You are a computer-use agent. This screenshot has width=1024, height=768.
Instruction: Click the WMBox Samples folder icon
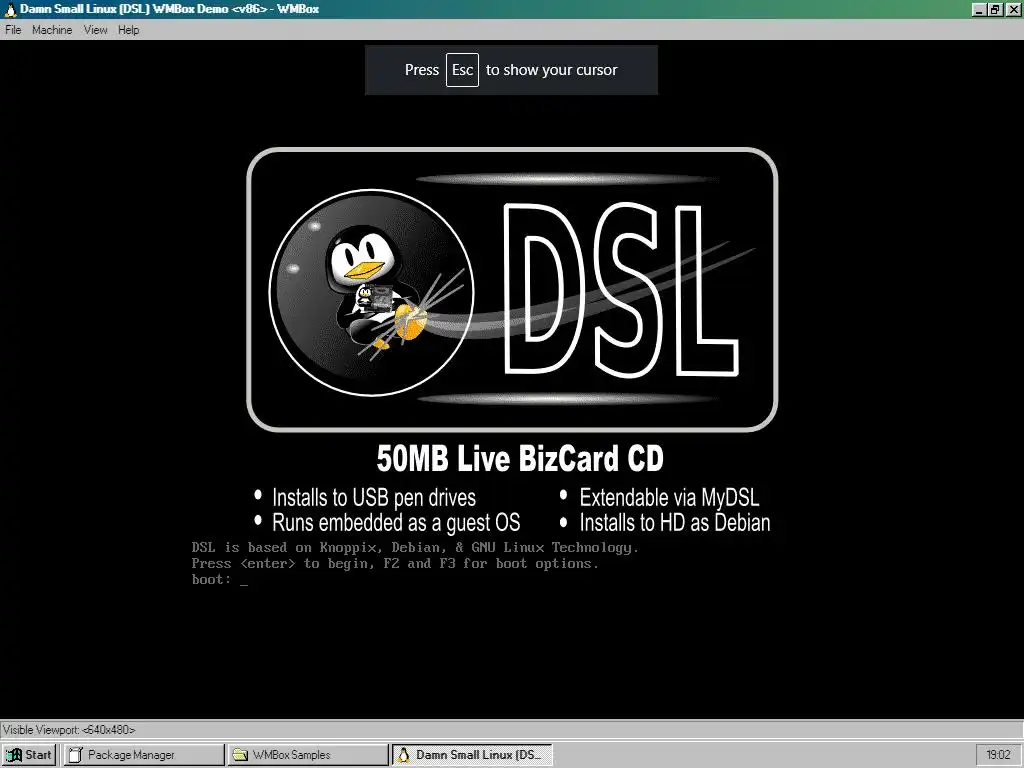(x=240, y=755)
